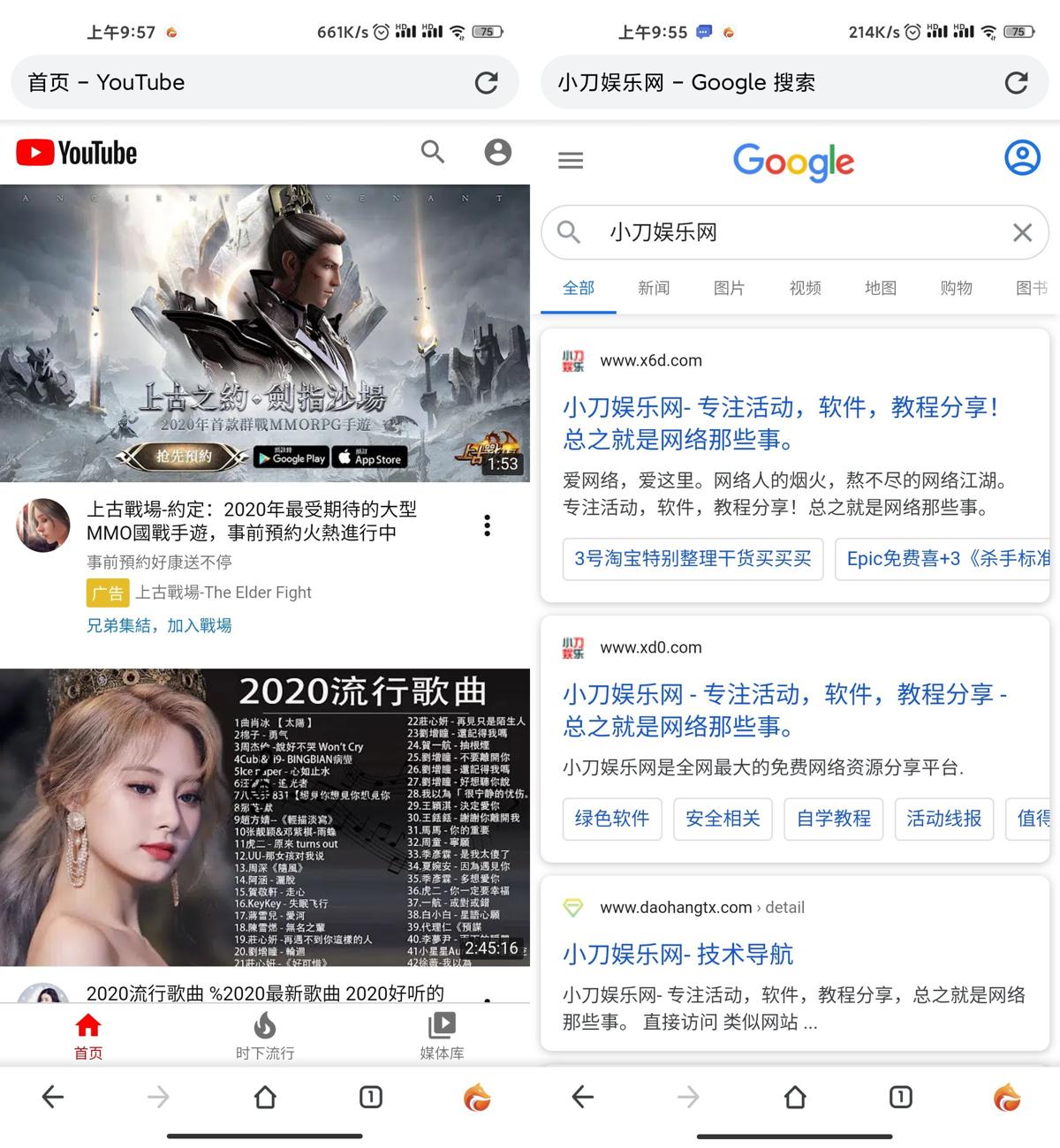Tap the 绿色软件 sitelink chip
The height and width of the screenshot is (1148, 1060).
(x=612, y=819)
